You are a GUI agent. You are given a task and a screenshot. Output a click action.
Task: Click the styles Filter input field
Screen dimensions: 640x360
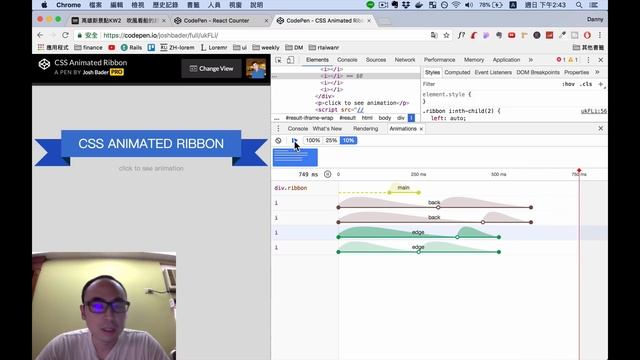click(490, 84)
